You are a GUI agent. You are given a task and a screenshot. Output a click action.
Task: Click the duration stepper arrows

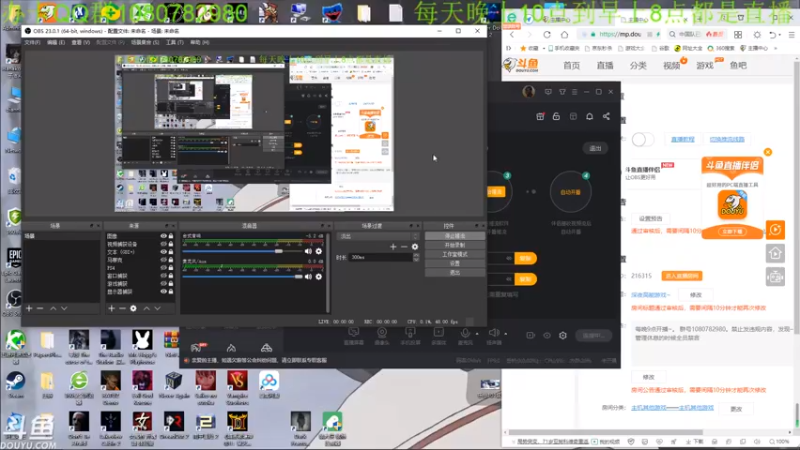click(416, 258)
